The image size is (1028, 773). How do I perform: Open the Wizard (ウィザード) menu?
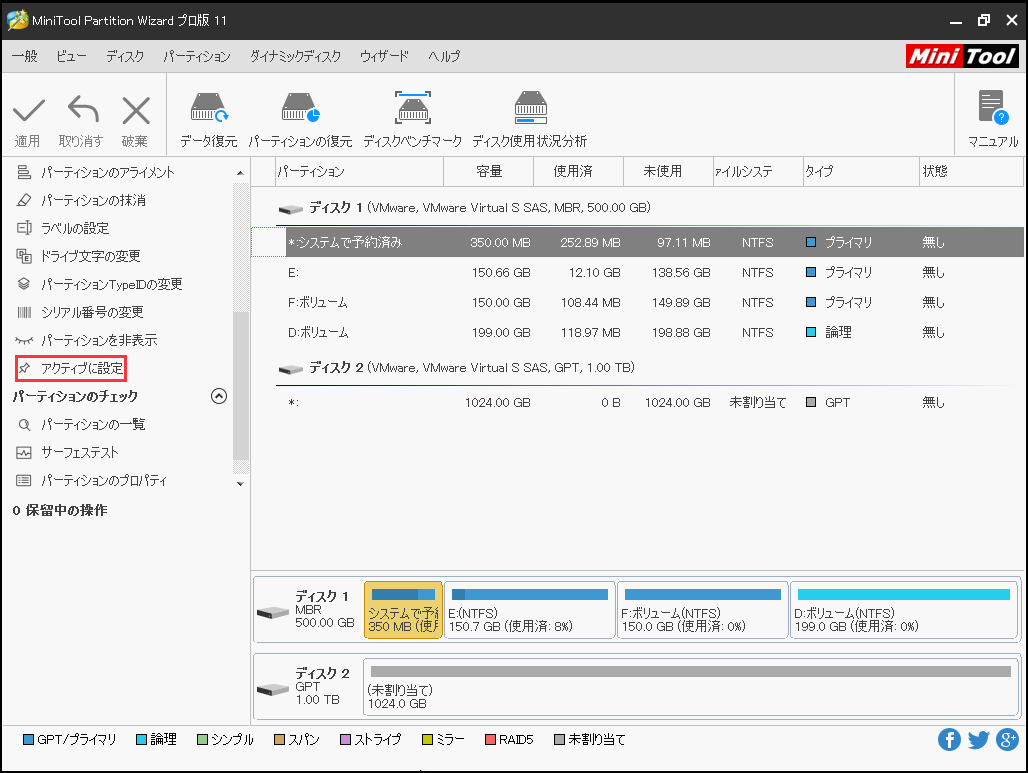coord(384,56)
